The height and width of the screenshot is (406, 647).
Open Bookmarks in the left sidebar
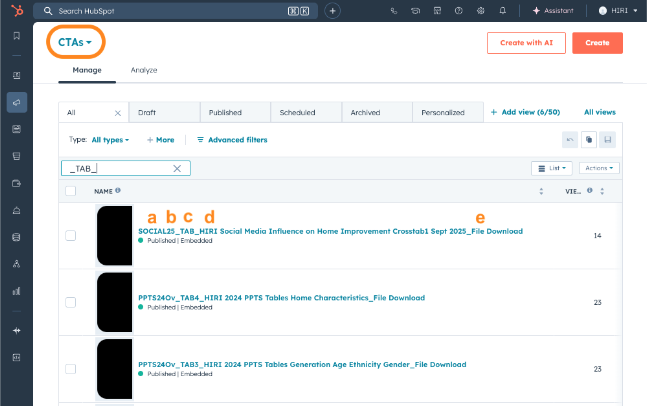[x=16, y=36]
